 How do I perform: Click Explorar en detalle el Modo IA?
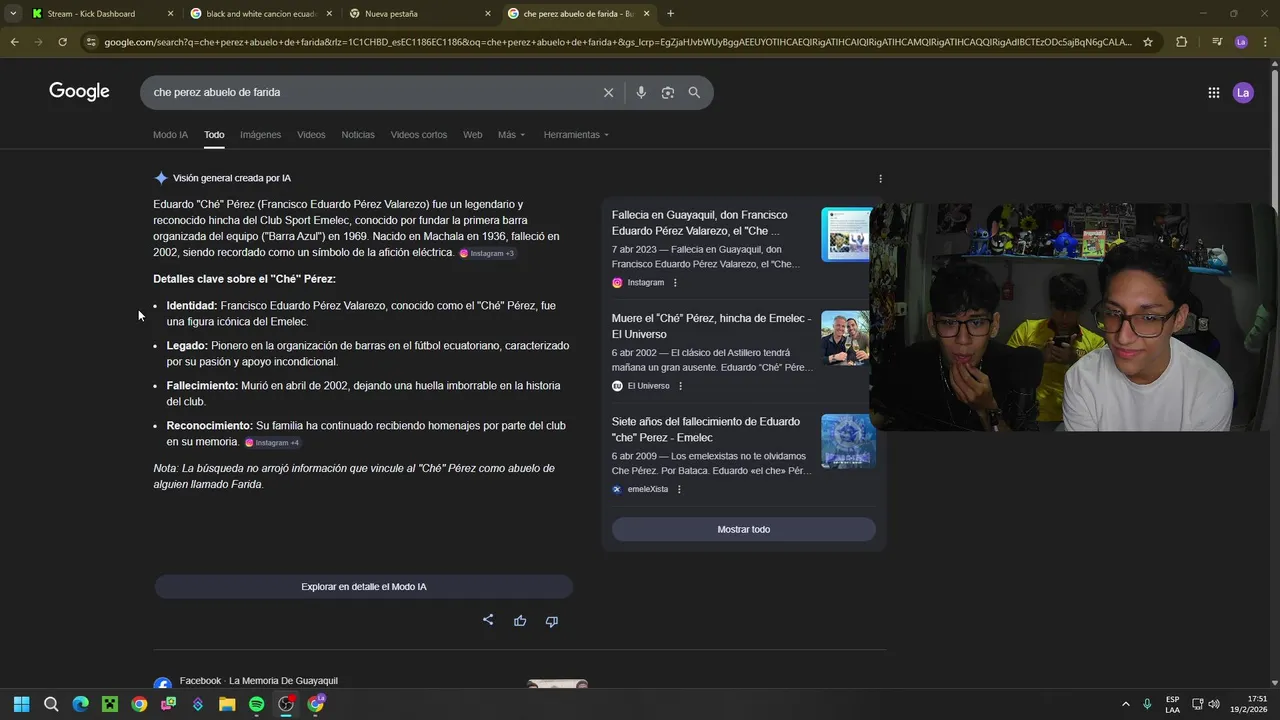pos(363,587)
